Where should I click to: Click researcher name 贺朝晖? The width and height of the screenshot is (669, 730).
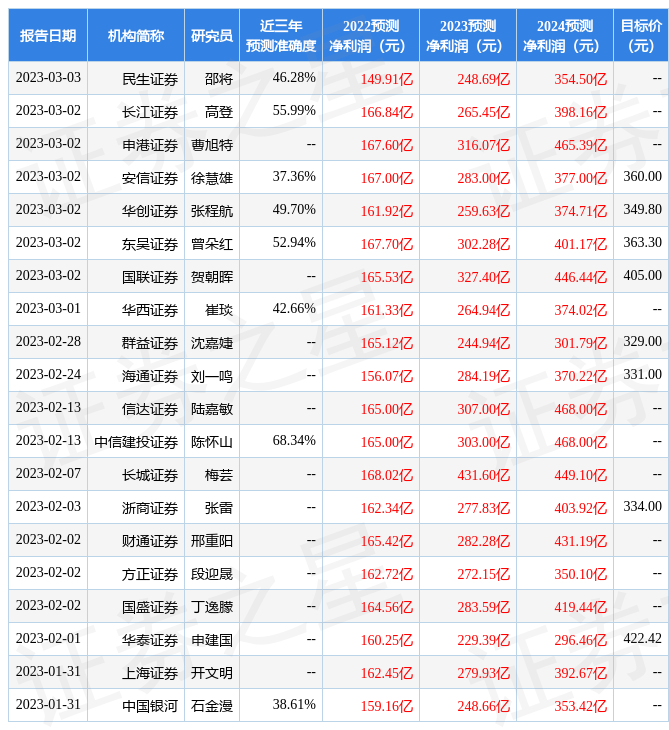point(212,277)
